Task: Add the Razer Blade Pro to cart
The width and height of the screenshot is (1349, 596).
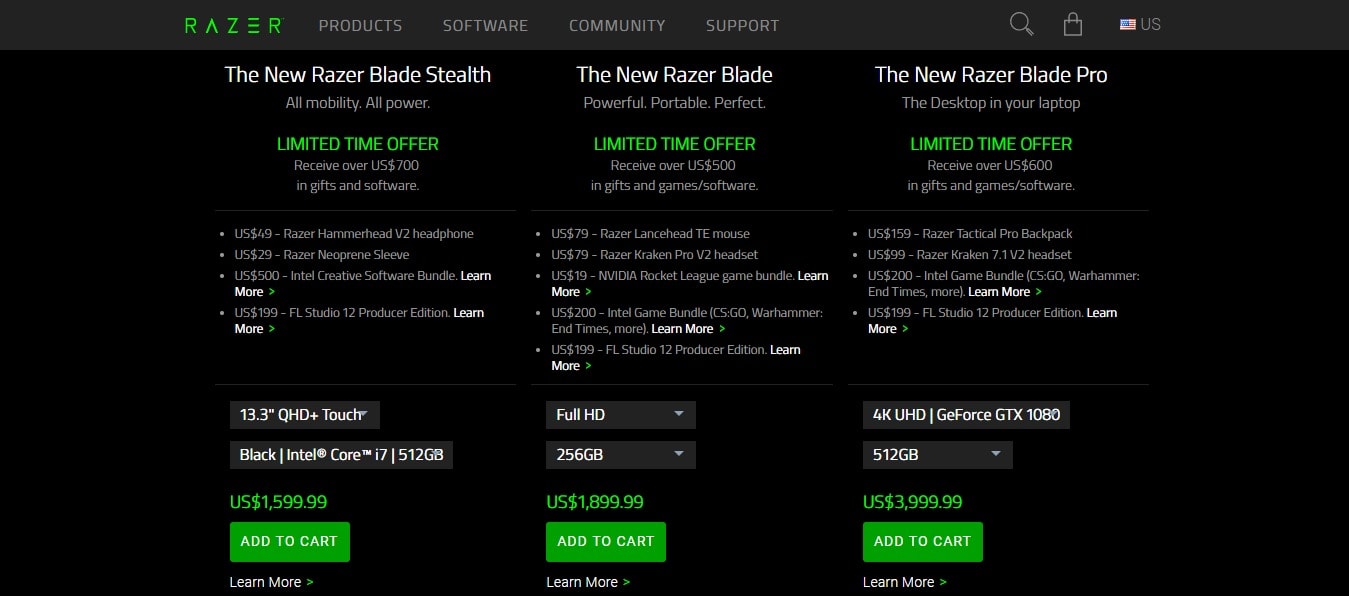Action: tap(923, 541)
